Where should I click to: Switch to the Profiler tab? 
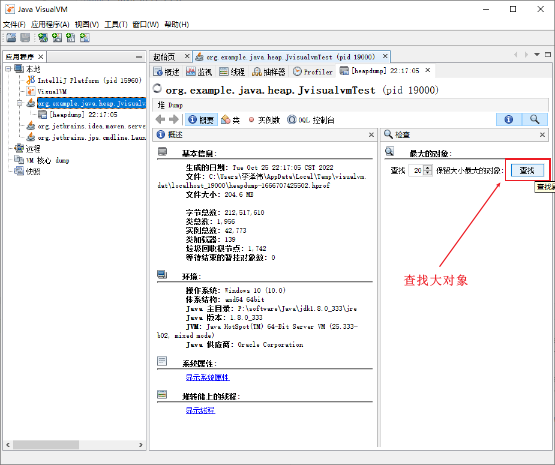pos(313,72)
